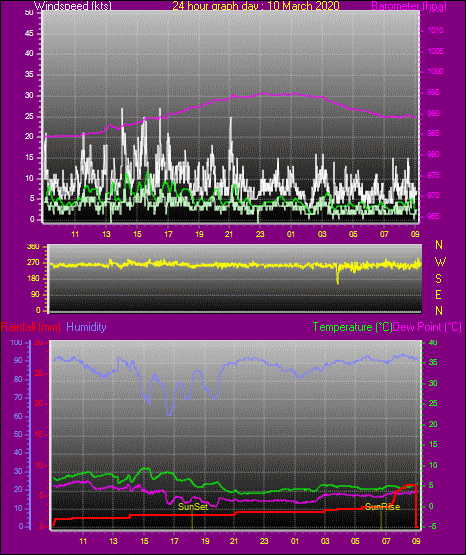Click the Barometer (hpa) axis title
Screen dimensions: 466x555
[x=409, y=5]
